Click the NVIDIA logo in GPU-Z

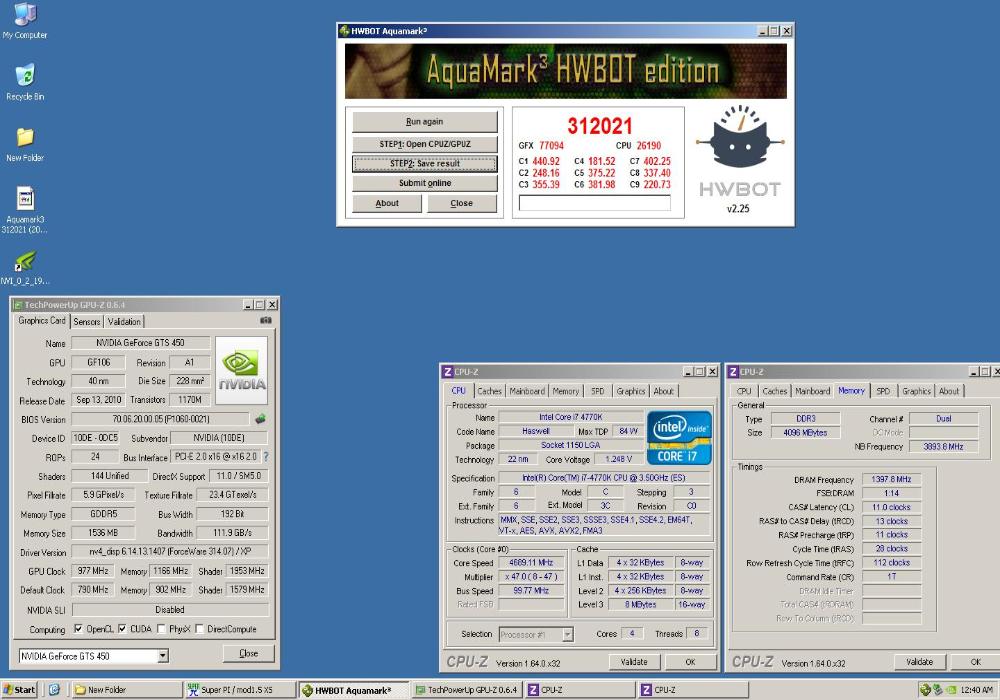pos(242,370)
